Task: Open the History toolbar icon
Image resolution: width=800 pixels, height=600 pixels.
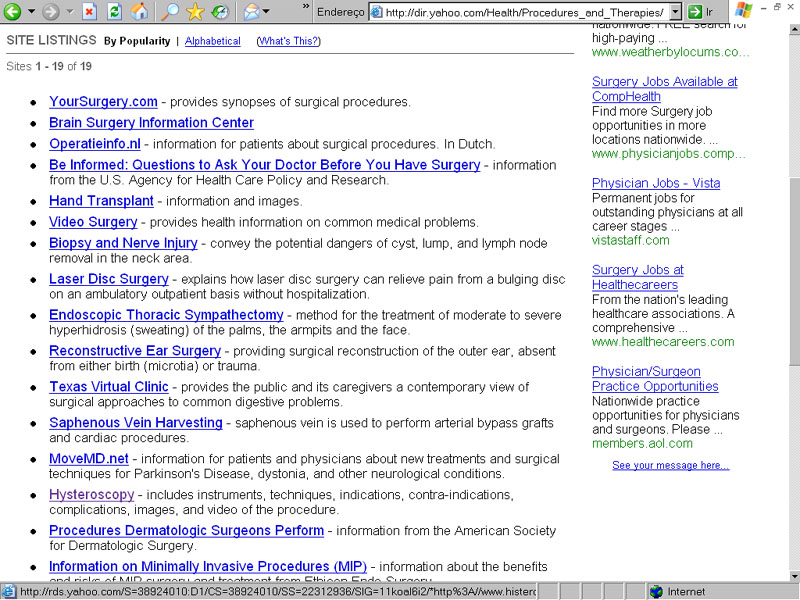Action: click(x=219, y=12)
